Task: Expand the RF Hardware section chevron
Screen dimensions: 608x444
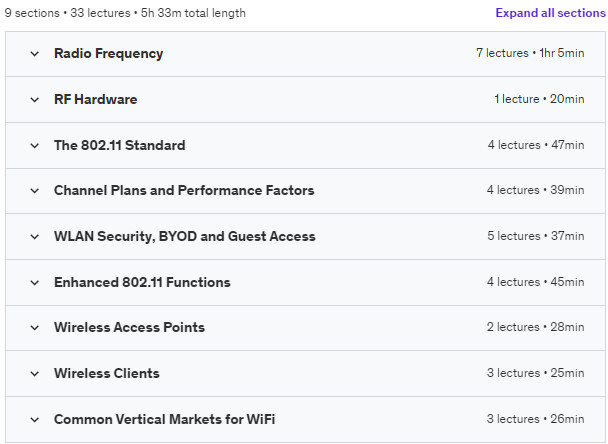Action: click(x=35, y=100)
